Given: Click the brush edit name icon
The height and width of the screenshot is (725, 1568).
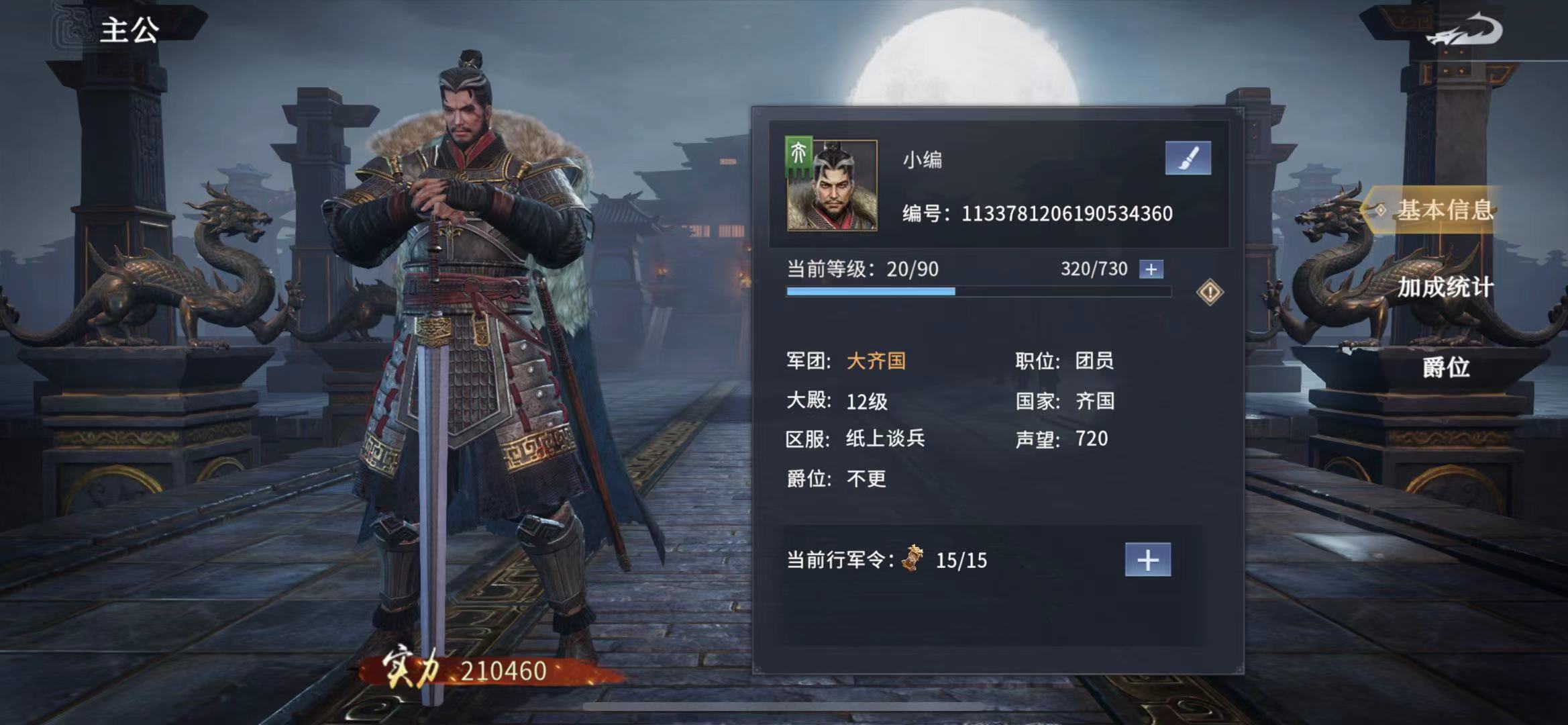Looking at the screenshot, I should click(1188, 158).
